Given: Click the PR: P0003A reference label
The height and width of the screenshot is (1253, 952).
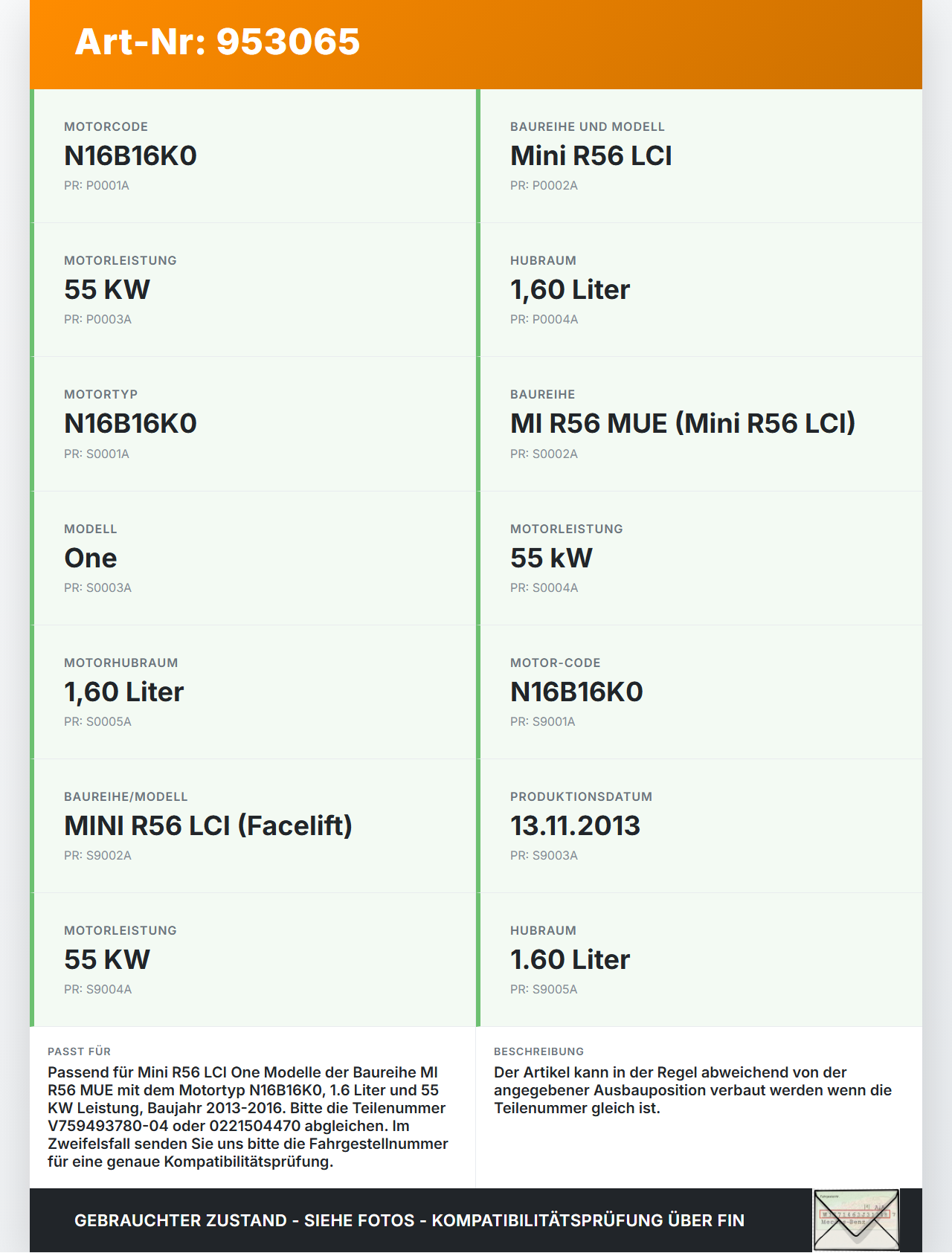Looking at the screenshot, I should [x=97, y=320].
